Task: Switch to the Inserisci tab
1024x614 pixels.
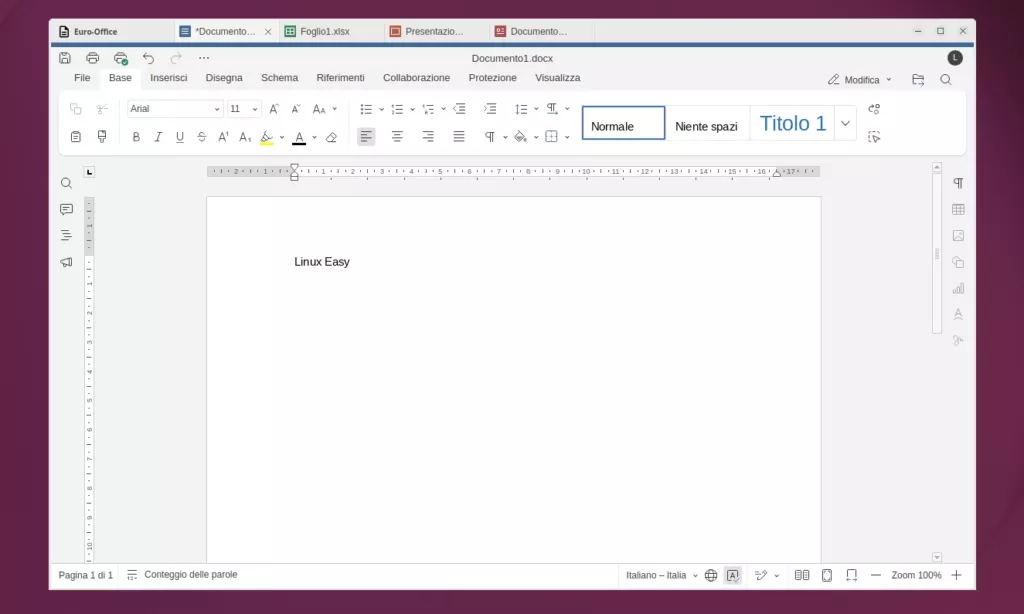Action: pos(168,78)
